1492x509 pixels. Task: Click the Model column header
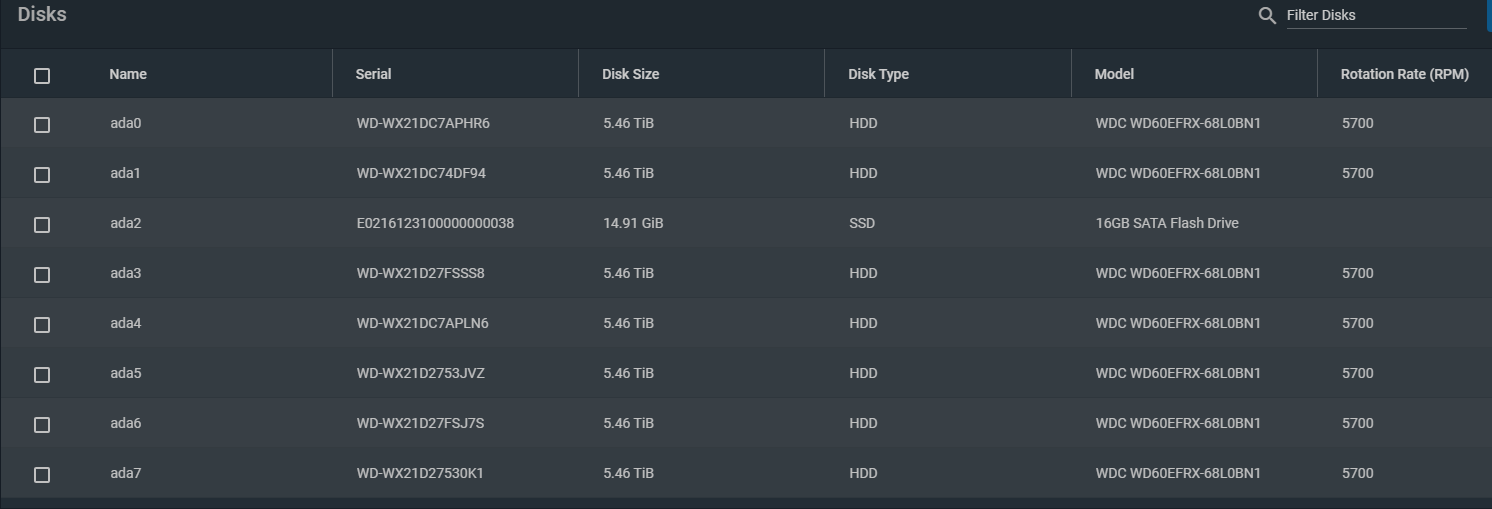click(1114, 74)
